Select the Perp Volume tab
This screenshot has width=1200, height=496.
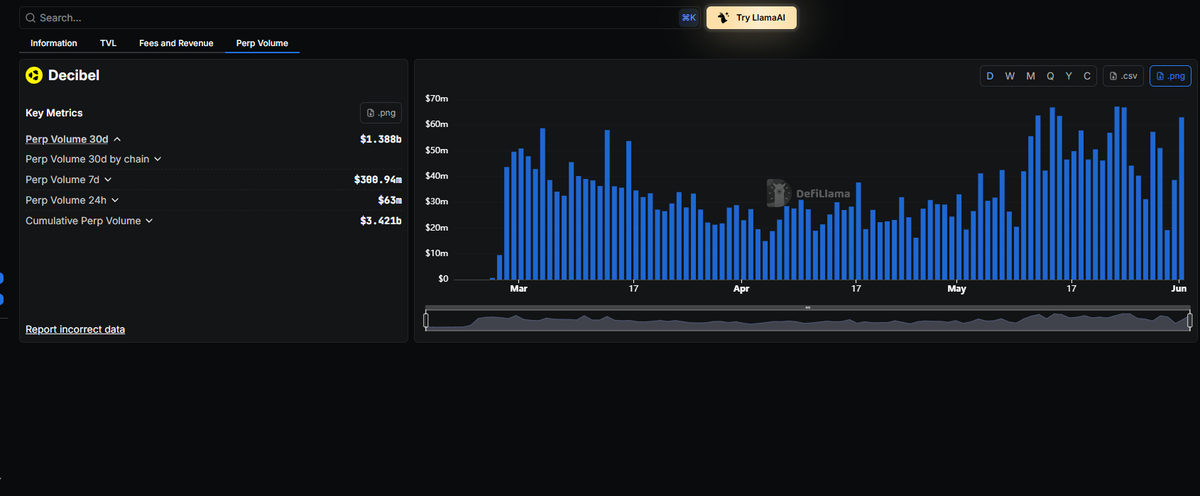262,43
